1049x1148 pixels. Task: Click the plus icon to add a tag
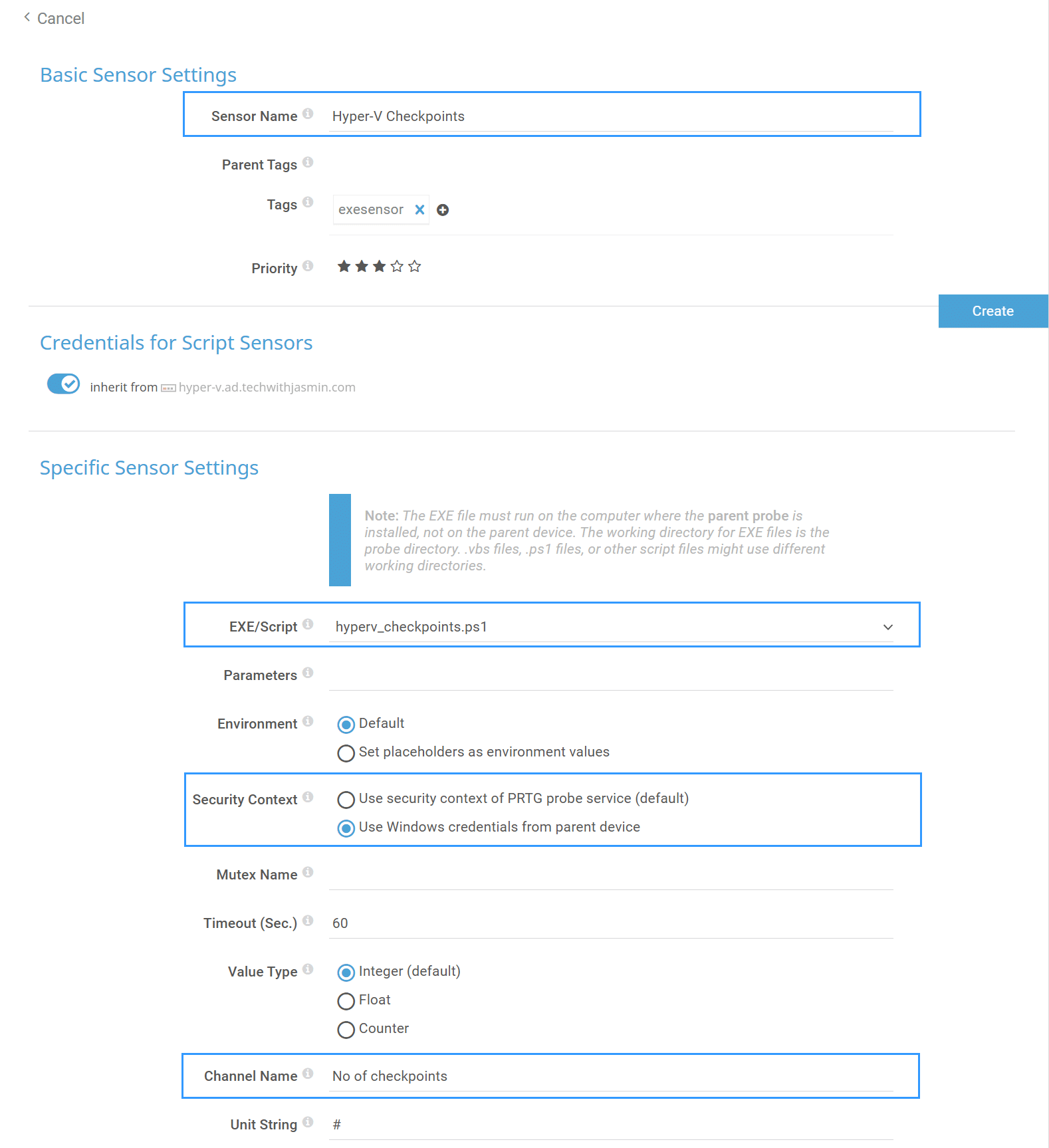point(443,210)
